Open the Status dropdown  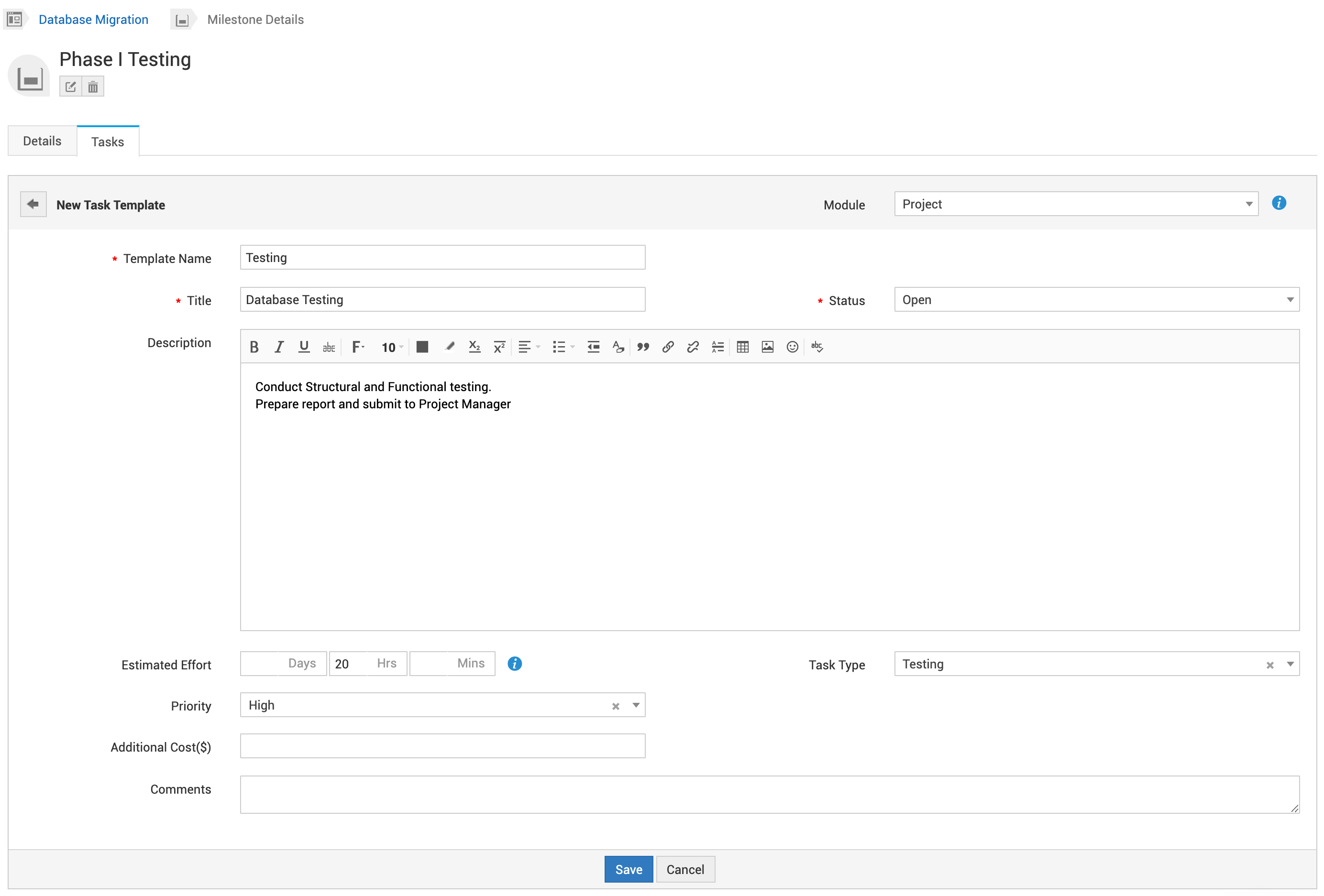click(x=1290, y=300)
